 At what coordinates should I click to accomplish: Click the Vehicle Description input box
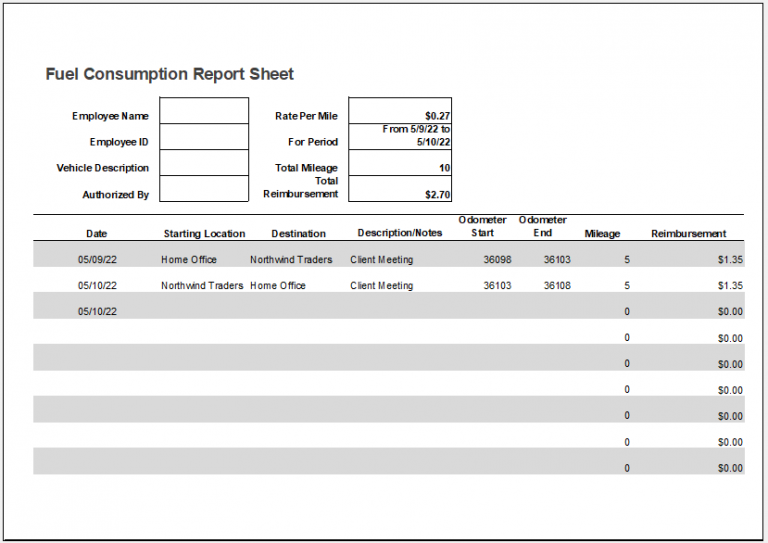click(x=204, y=163)
